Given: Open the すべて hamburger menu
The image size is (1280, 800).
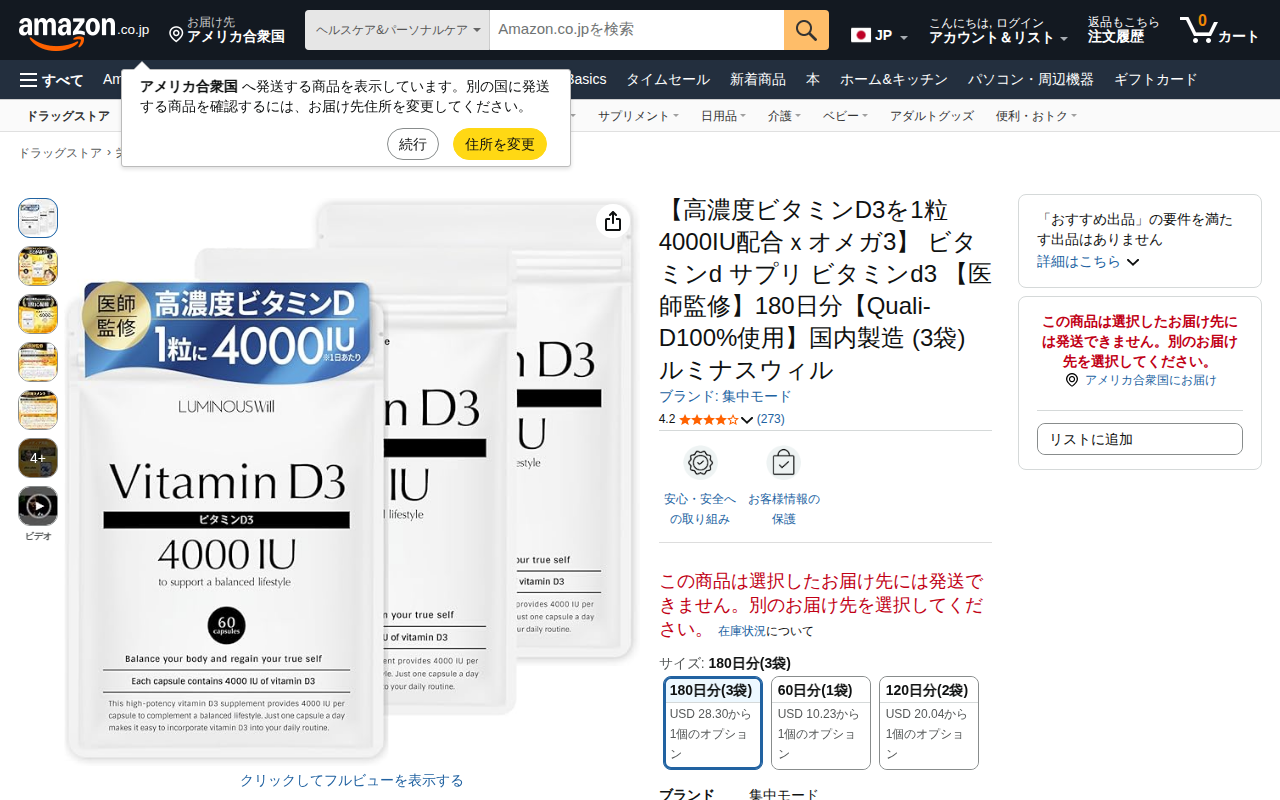Looking at the screenshot, I should [52, 80].
